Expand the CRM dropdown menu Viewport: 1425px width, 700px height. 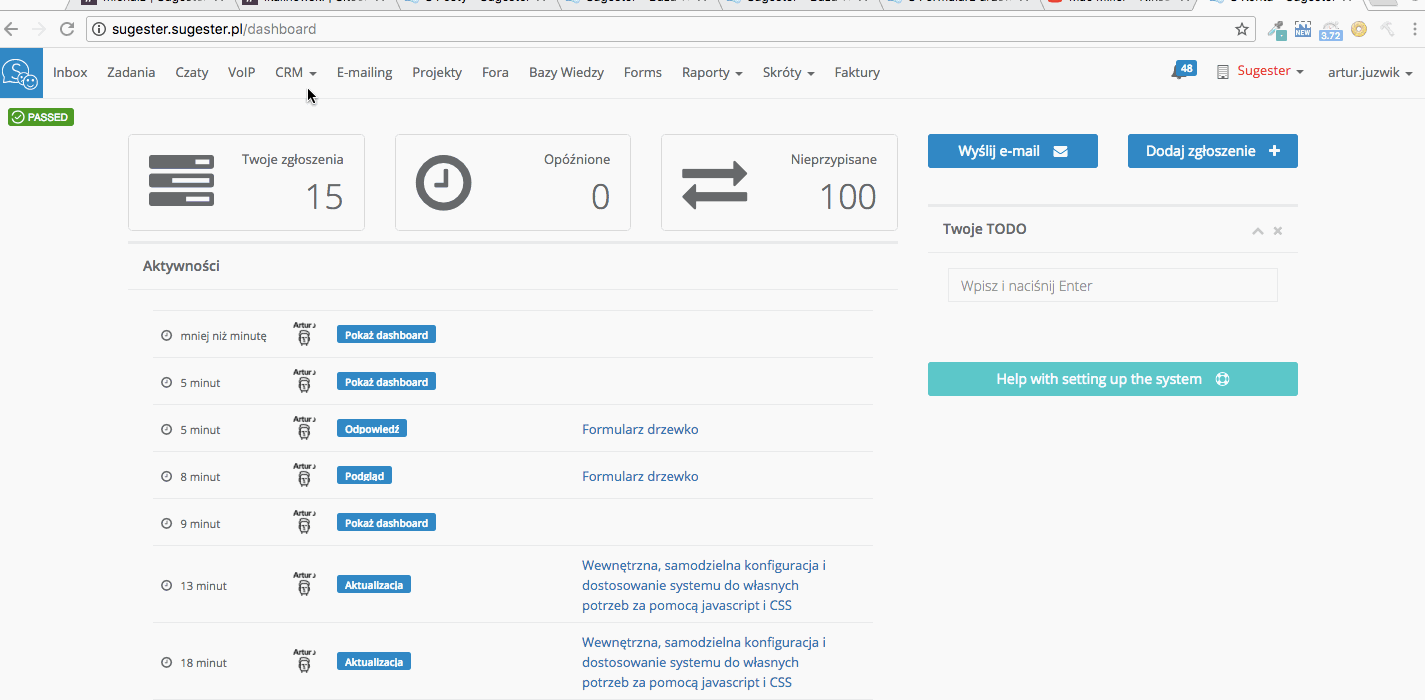click(295, 72)
